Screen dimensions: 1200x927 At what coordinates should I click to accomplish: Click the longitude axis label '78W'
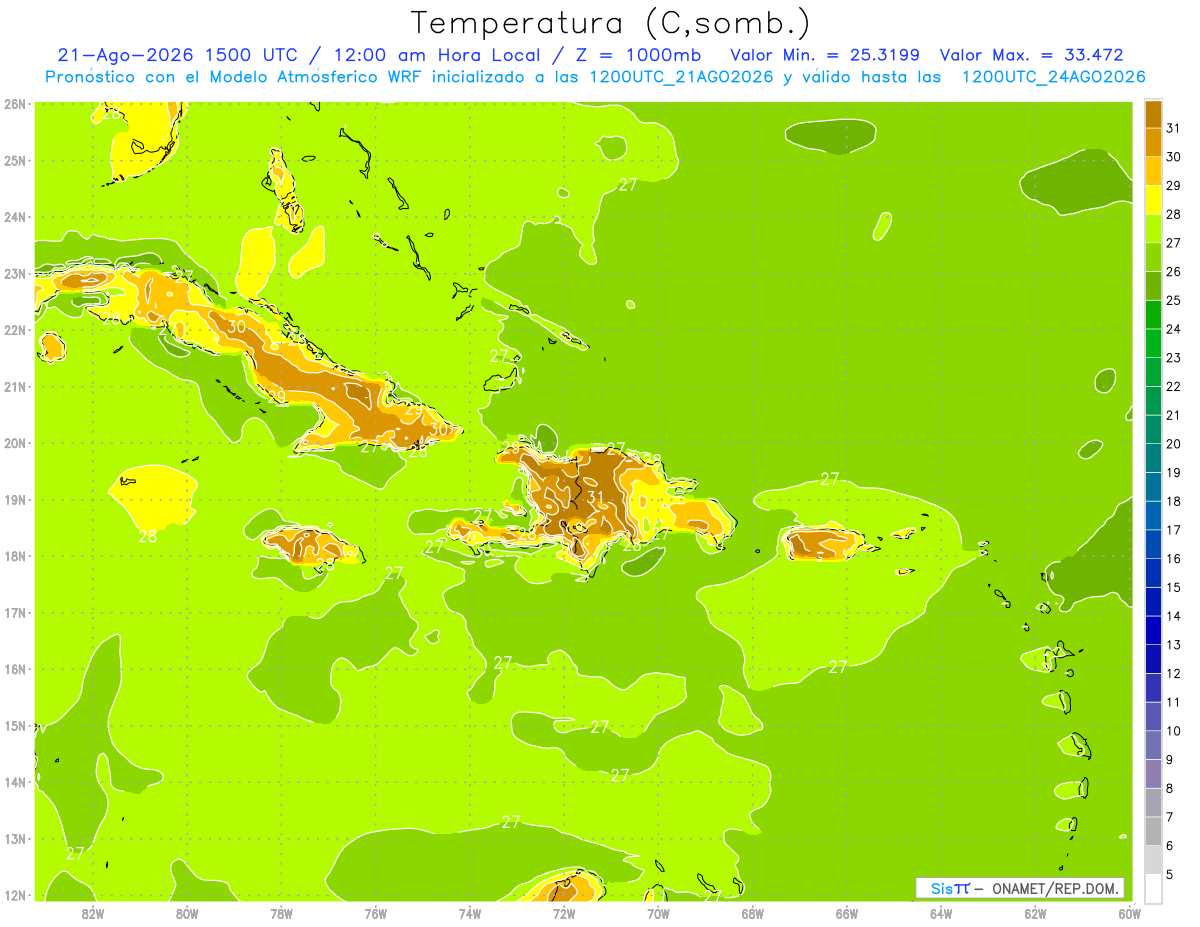tap(281, 913)
